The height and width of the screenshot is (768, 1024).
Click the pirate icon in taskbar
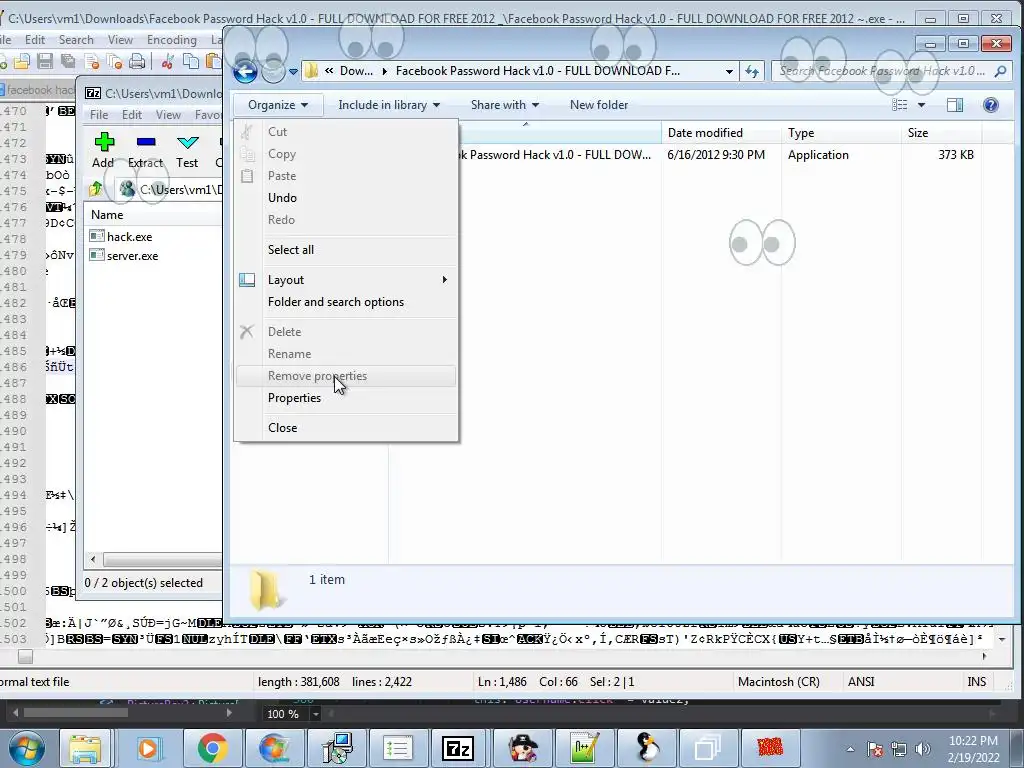pyautogui.click(x=522, y=748)
